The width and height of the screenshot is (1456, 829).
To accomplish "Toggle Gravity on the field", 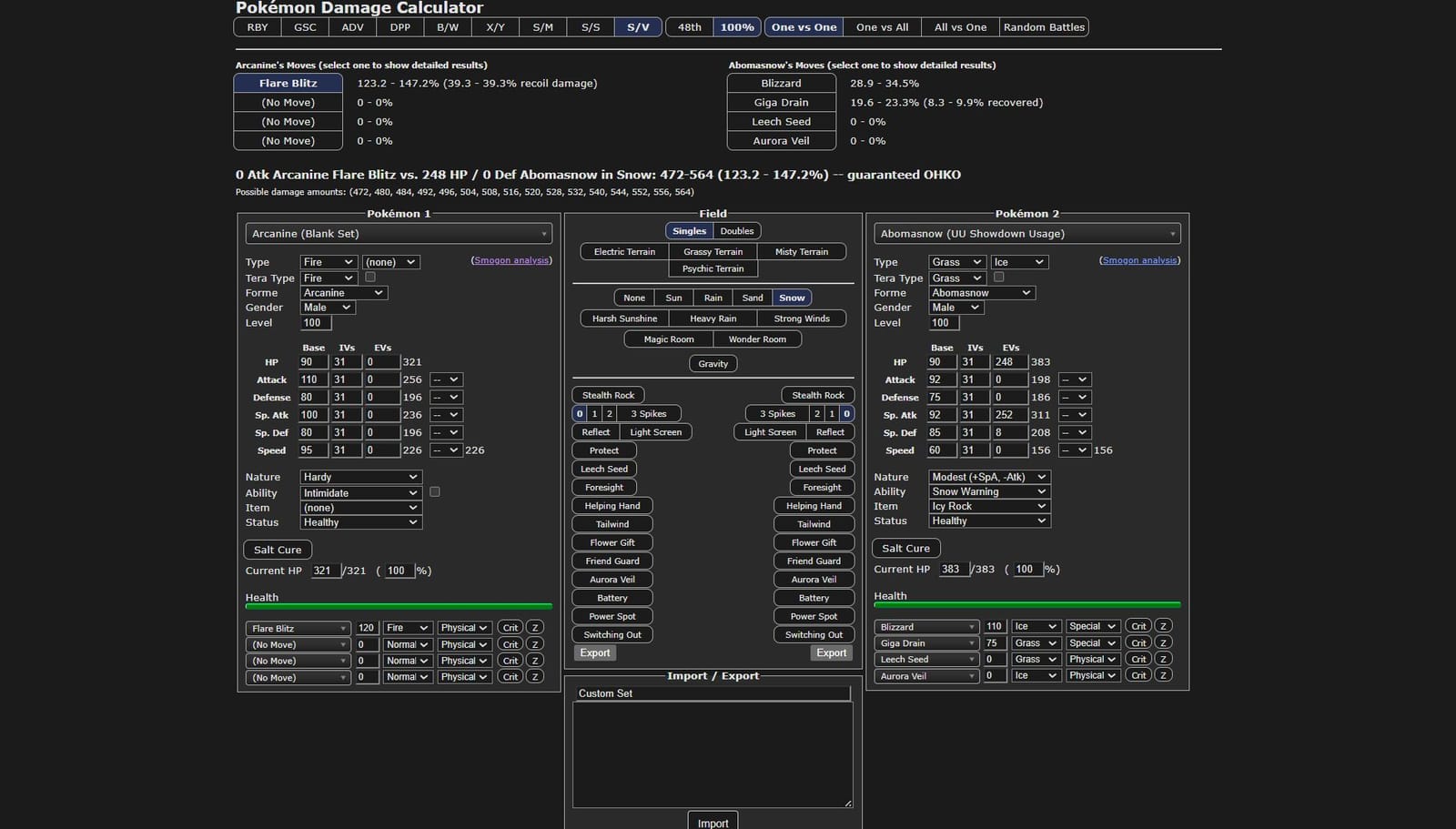I will 713,363.
